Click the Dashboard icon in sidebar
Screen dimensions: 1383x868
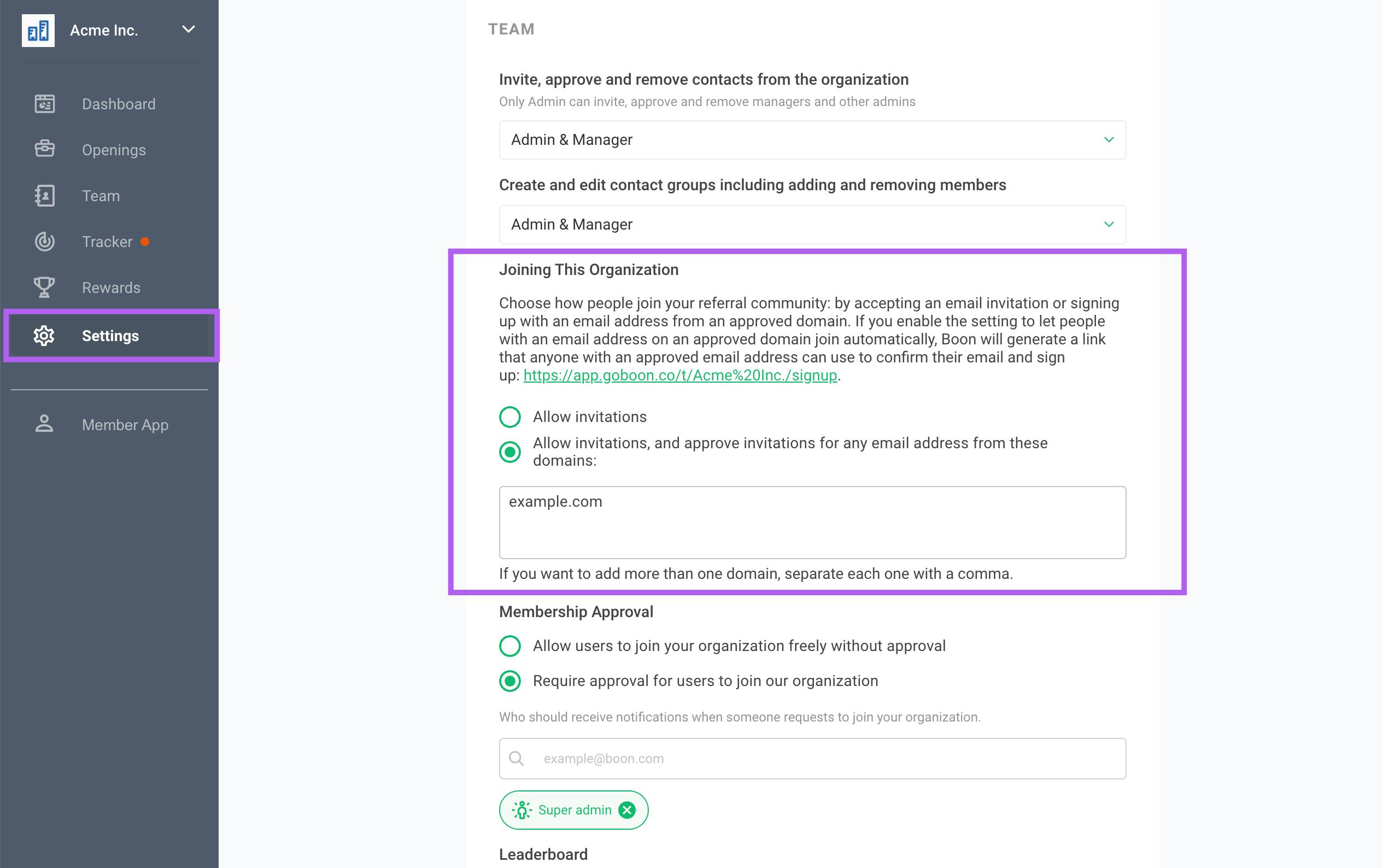point(44,103)
